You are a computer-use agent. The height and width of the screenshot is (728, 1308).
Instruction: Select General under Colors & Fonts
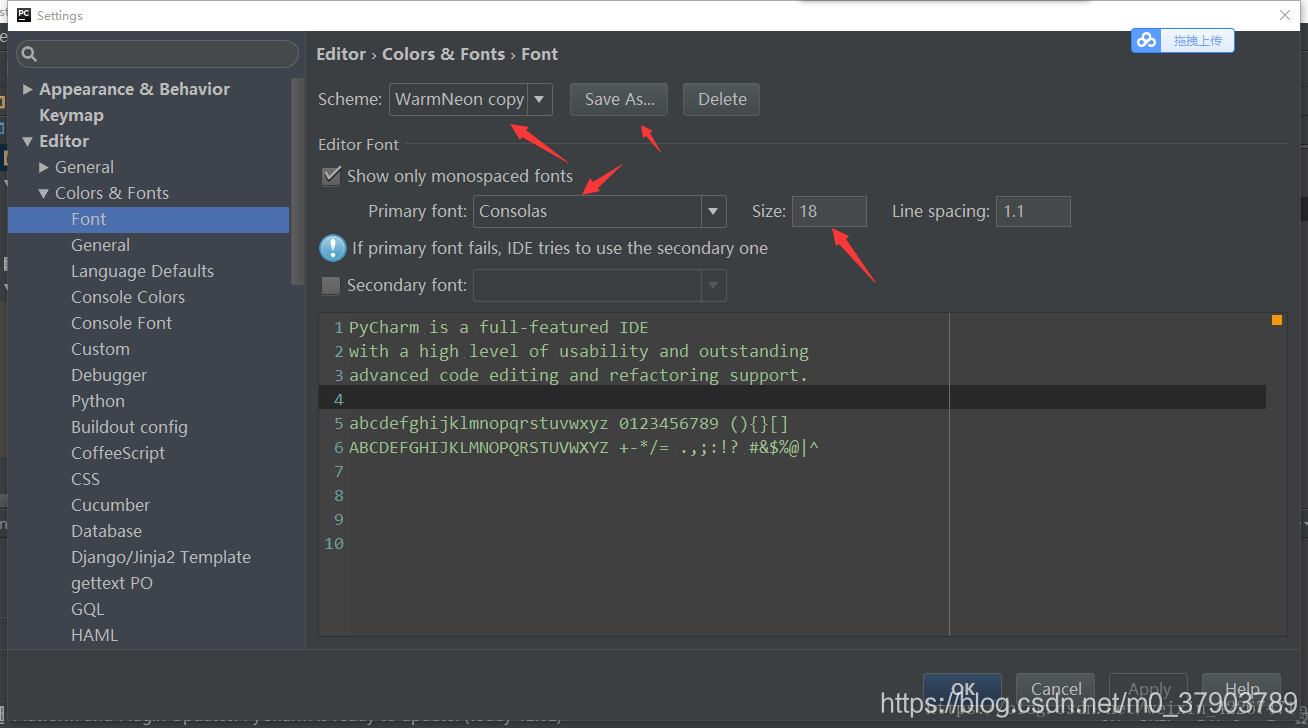pyautogui.click(x=100, y=245)
